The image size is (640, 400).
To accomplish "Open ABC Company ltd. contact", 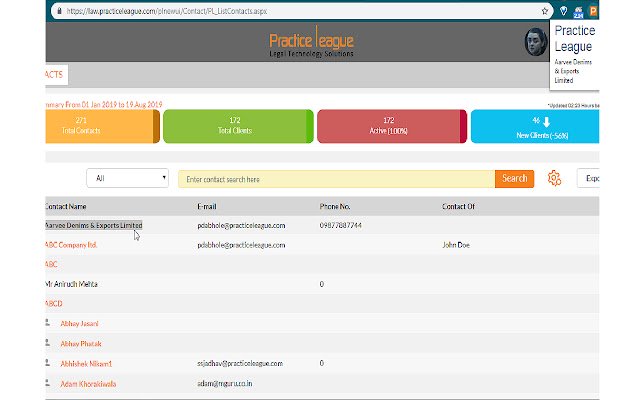I will tap(71, 245).
